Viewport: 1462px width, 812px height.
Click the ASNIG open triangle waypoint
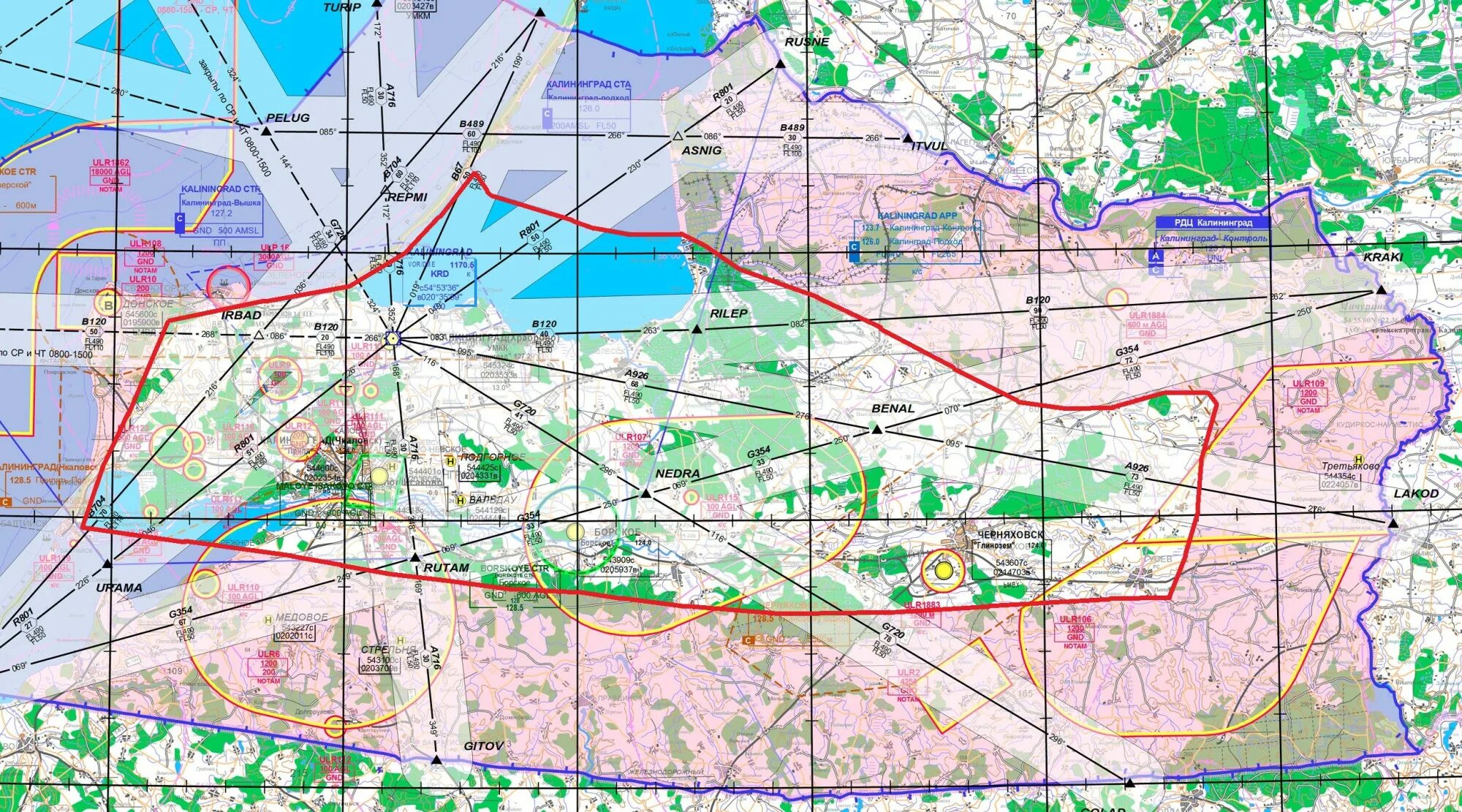678,137
